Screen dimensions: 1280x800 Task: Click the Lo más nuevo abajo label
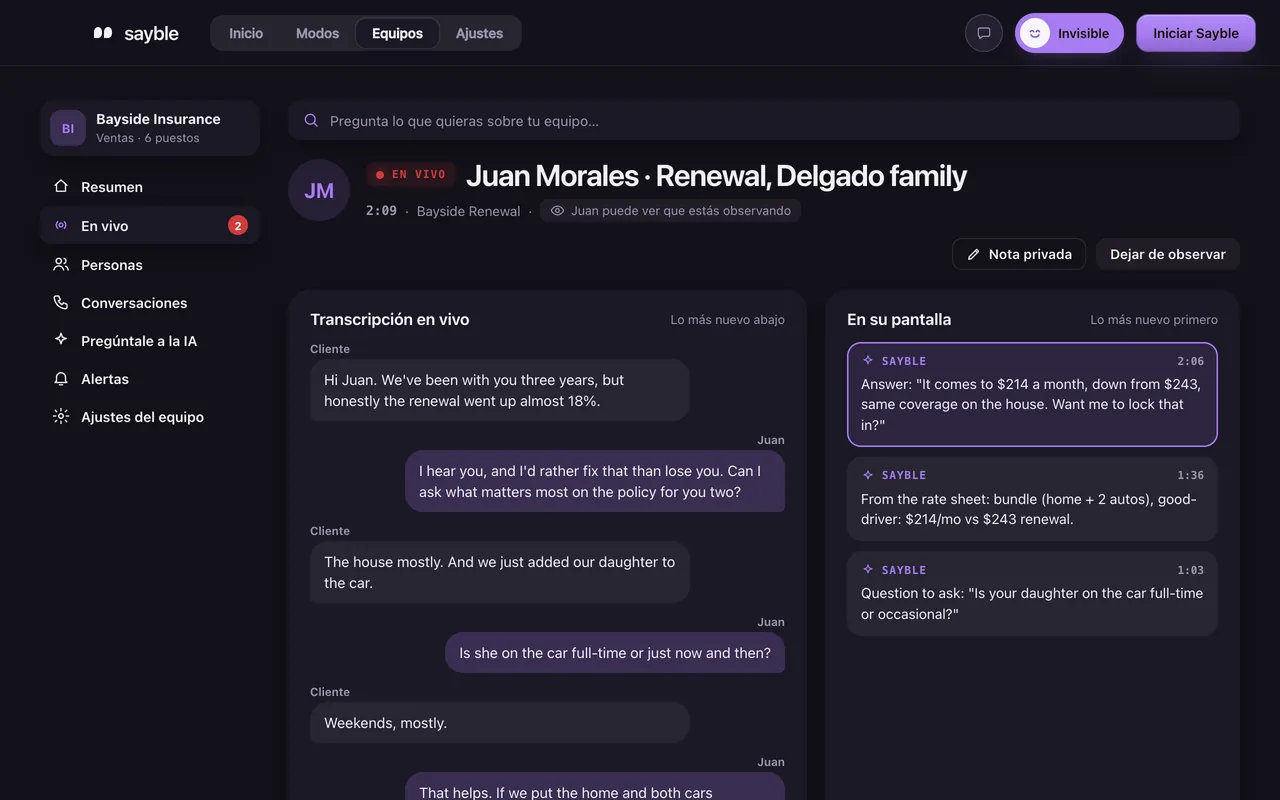pos(728,320)
